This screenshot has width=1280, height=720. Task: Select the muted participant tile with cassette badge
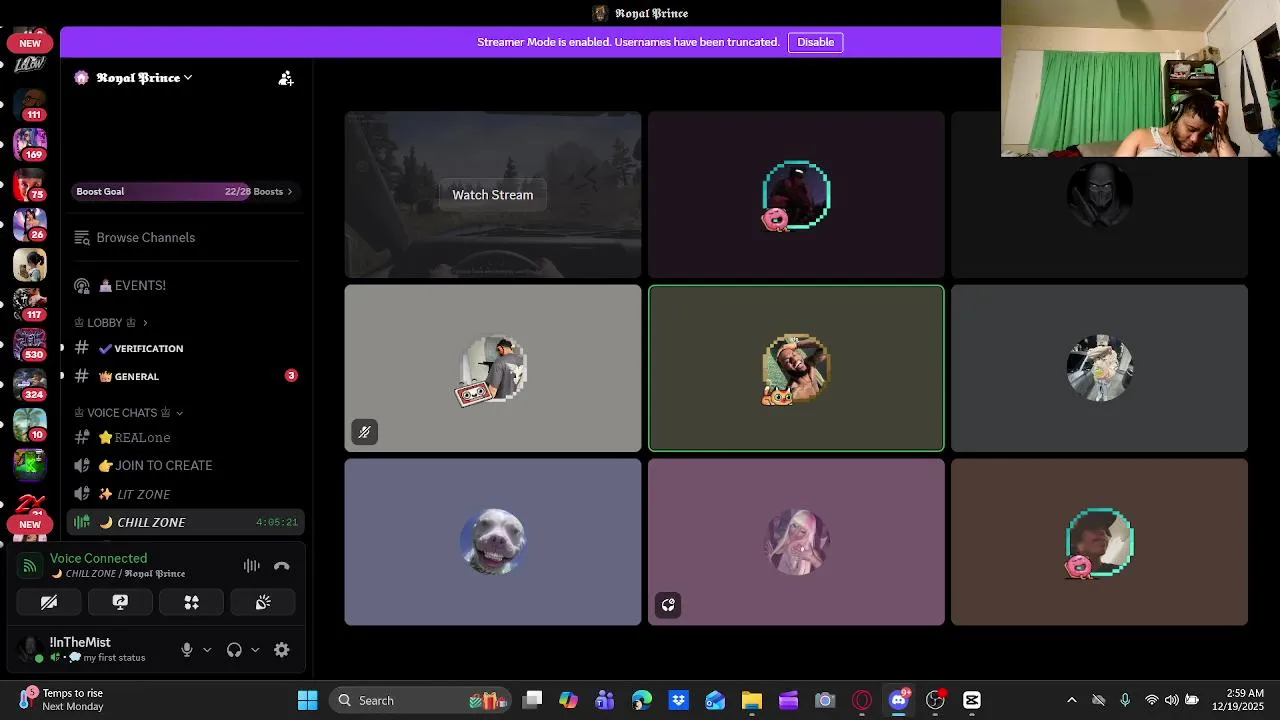493,368
